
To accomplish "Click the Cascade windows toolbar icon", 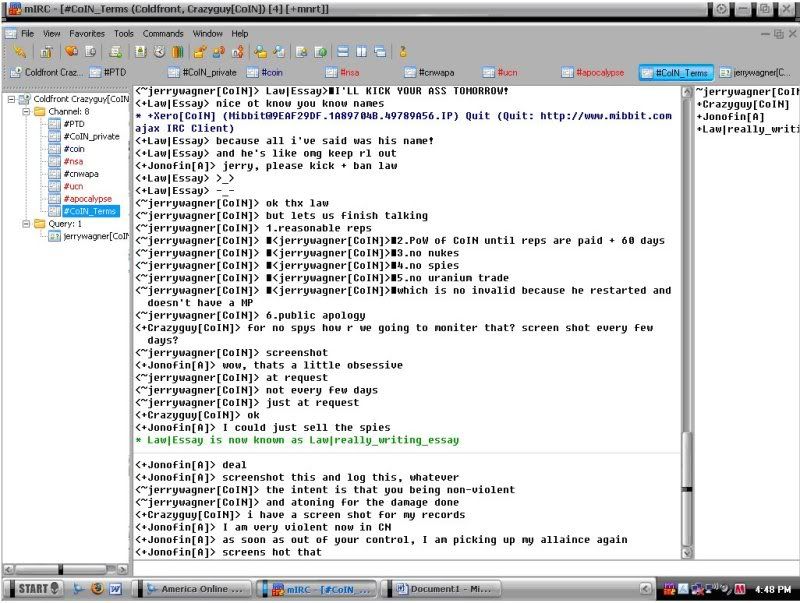I will [x=380, y=51].
